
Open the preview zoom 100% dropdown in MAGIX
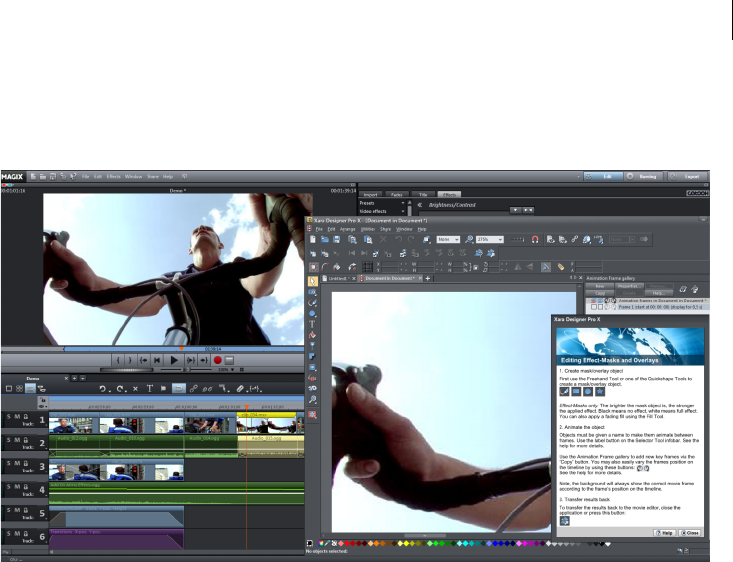pos(232,369)
